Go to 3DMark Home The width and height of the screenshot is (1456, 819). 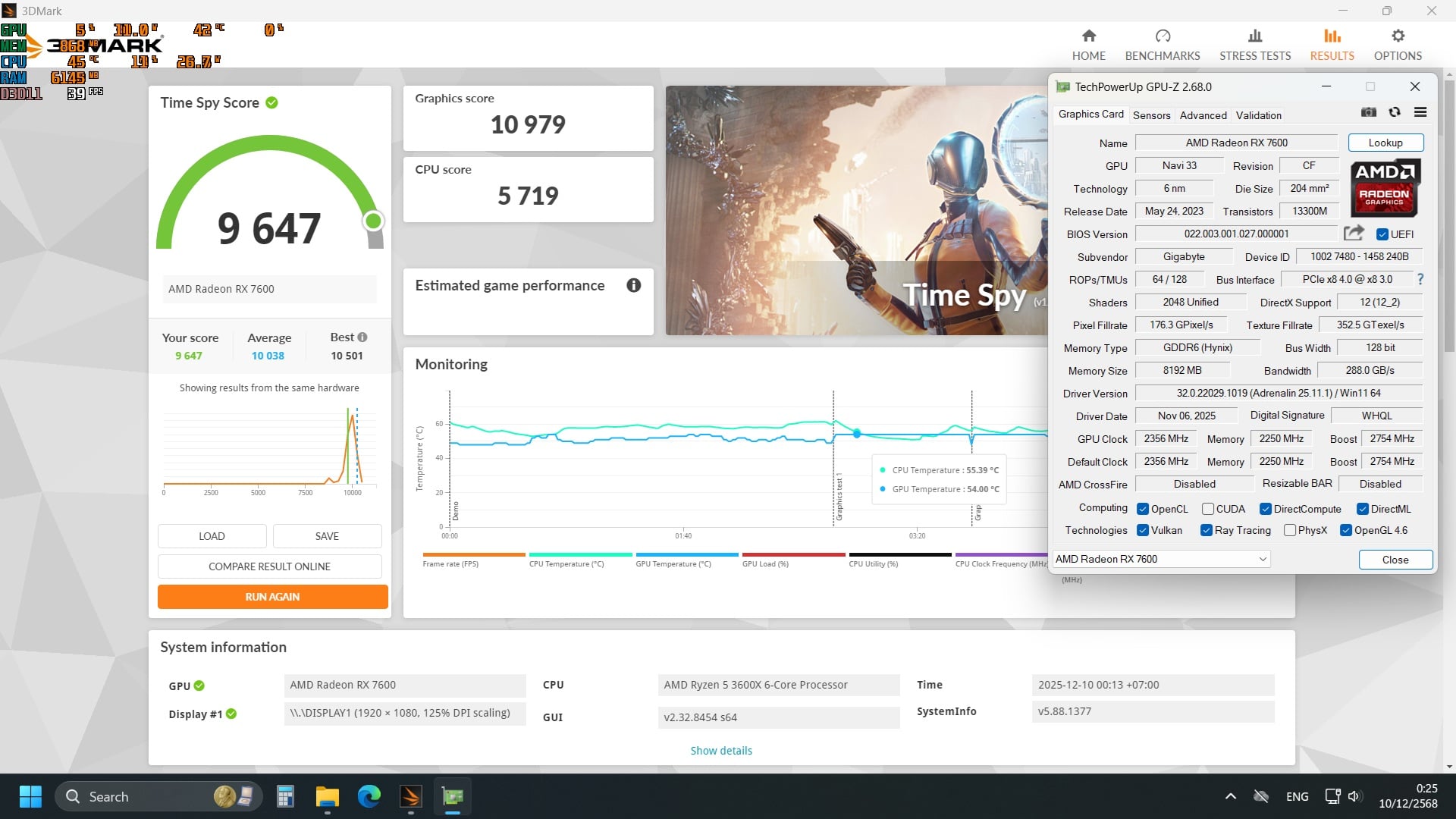[1088, 45]
